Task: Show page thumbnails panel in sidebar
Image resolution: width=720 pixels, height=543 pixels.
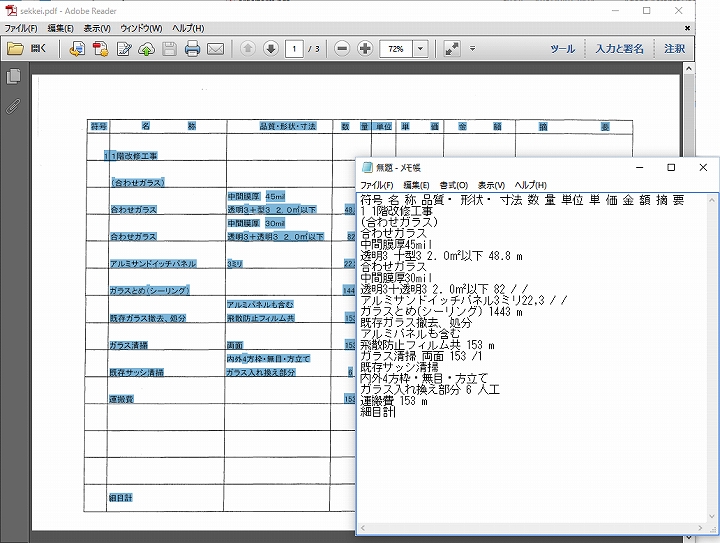Action: 14,76
